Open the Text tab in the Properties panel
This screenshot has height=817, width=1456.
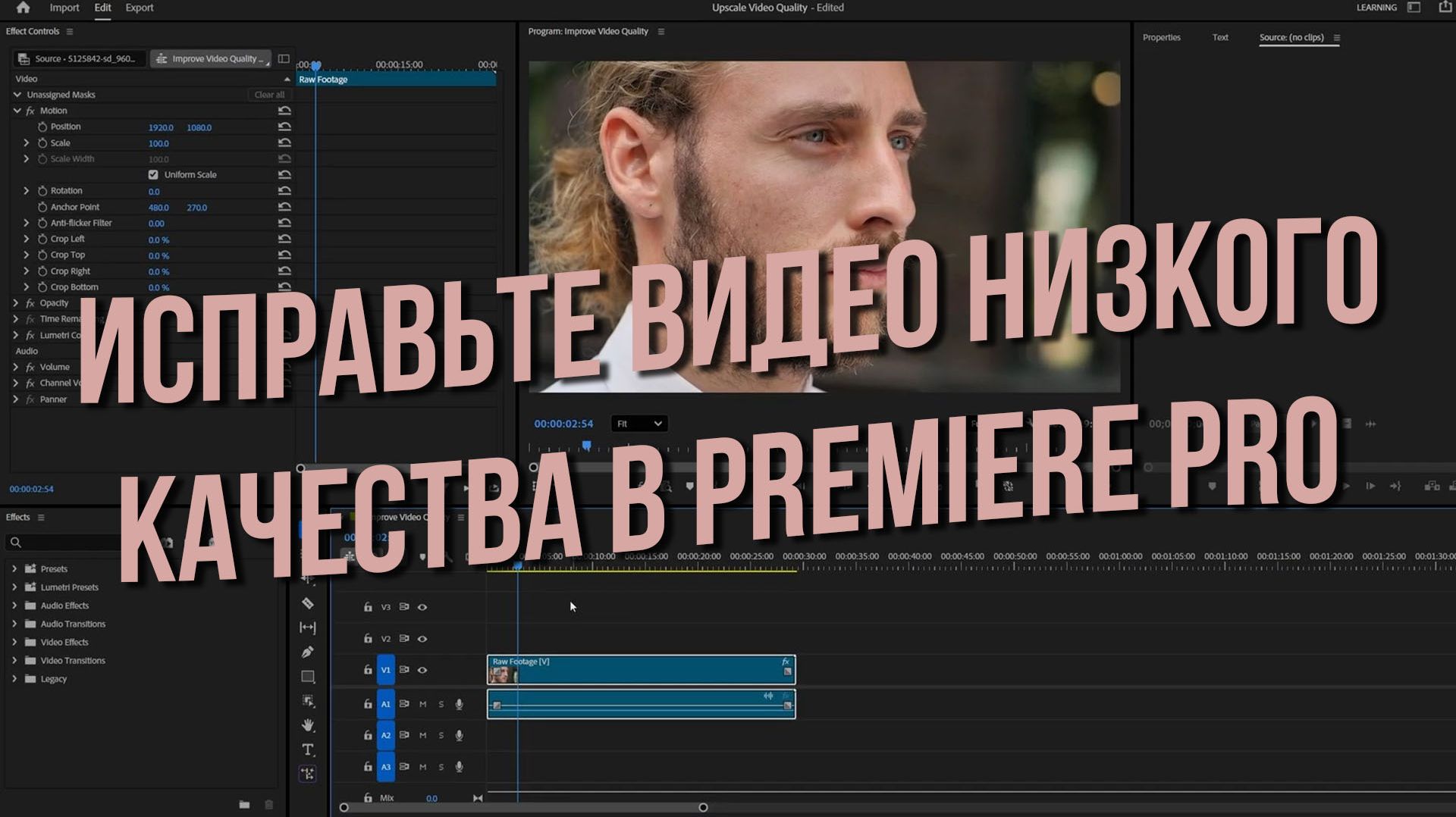point(1219,36)
